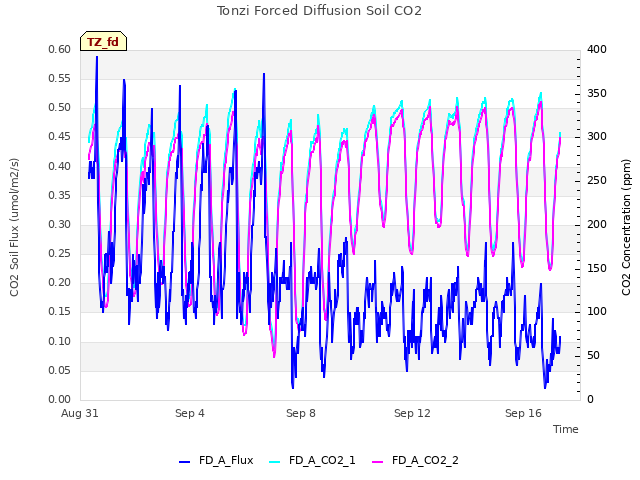Click the 200 right axis tick label
This screenshot has height=480, width=640.
(x=597, y=224)
